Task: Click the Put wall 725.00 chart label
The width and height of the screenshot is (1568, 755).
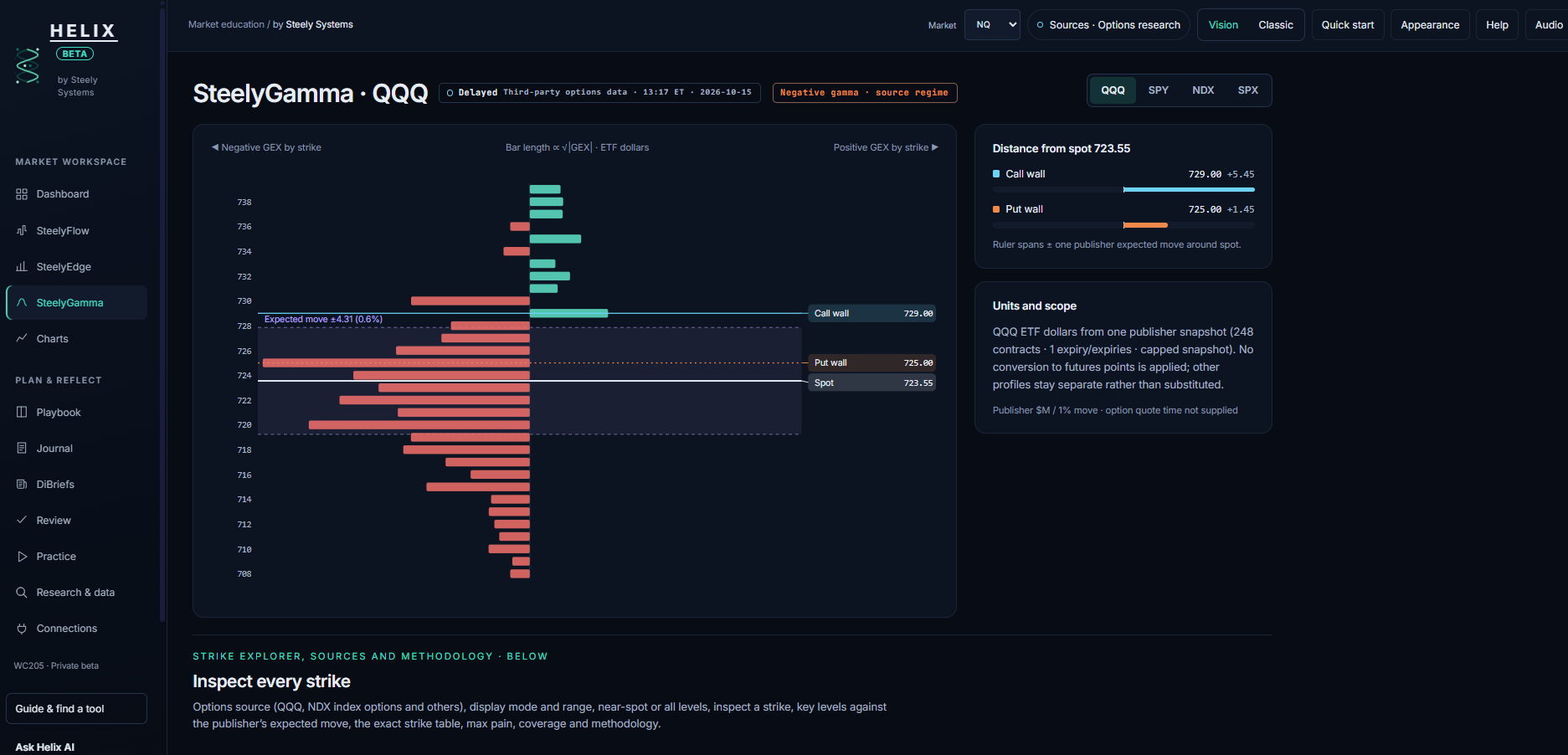Action: click(871, 363)
